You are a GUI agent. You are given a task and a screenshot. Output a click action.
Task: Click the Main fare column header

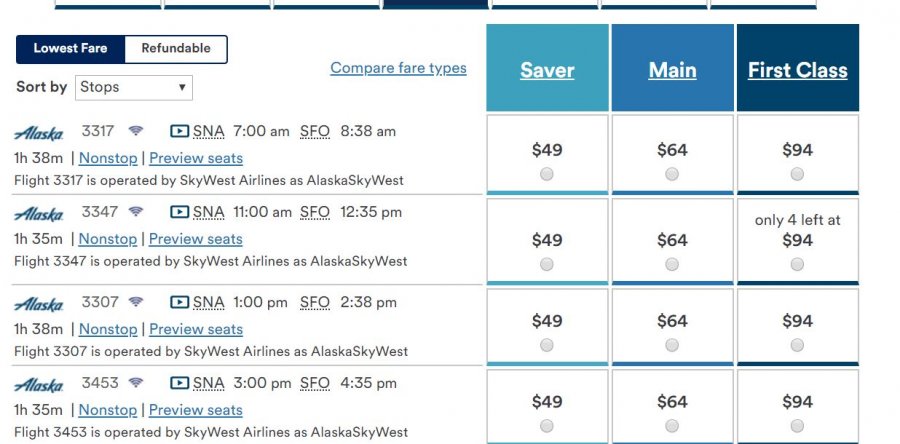672,70
